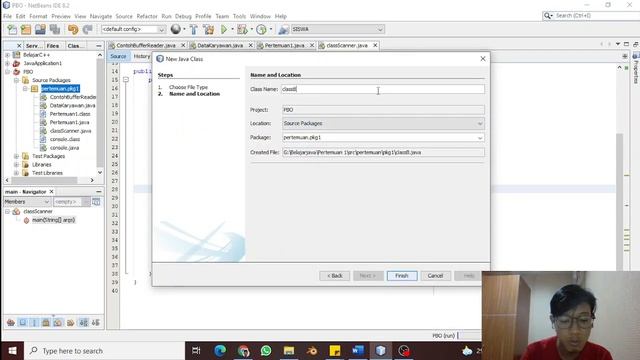
Task: Click the Open Project toolbar icon
Action: pyautogui.click(x=40, y=29)
